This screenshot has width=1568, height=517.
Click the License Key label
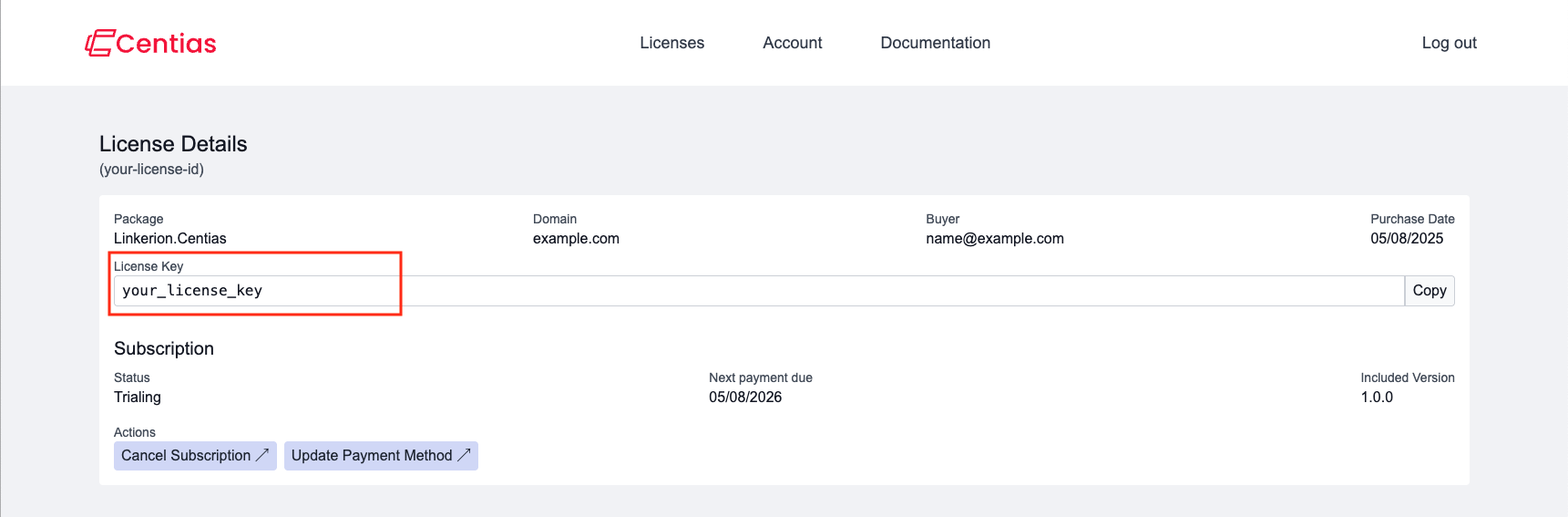[x=149, y=266]
